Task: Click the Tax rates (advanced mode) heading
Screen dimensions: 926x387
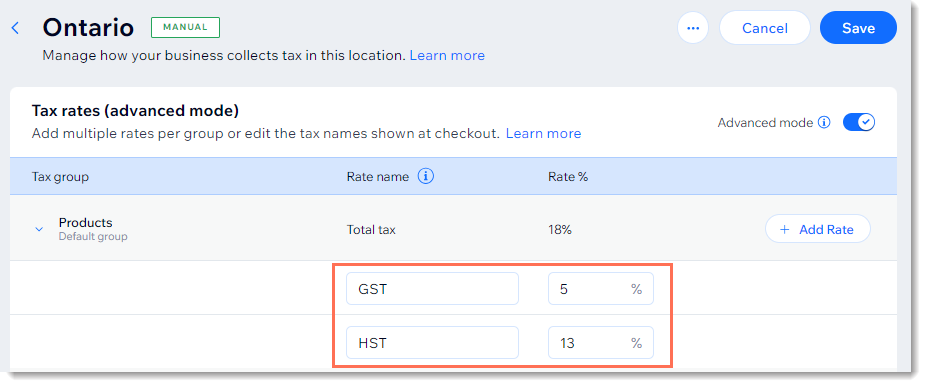Action: click(135, 110)
